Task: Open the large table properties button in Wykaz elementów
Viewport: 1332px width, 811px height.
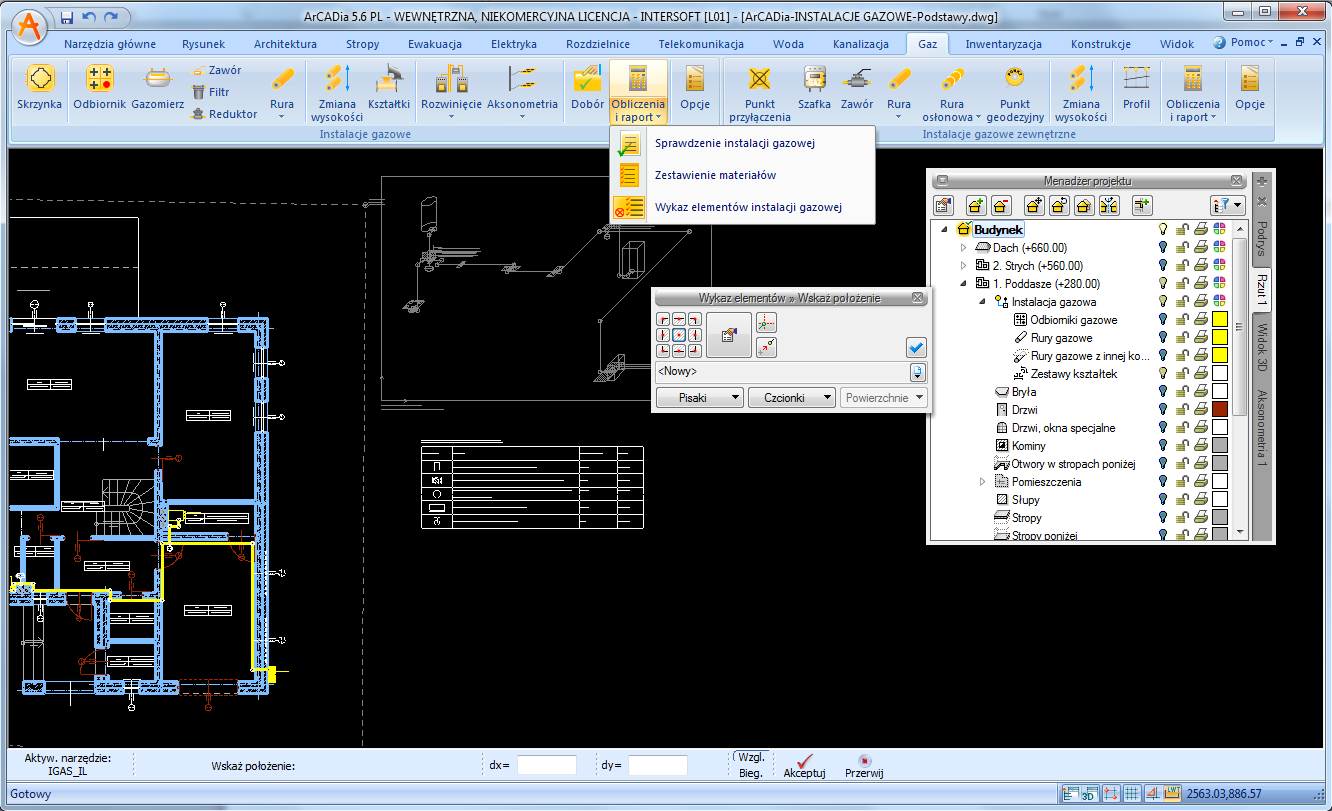Action: point(728,335)
